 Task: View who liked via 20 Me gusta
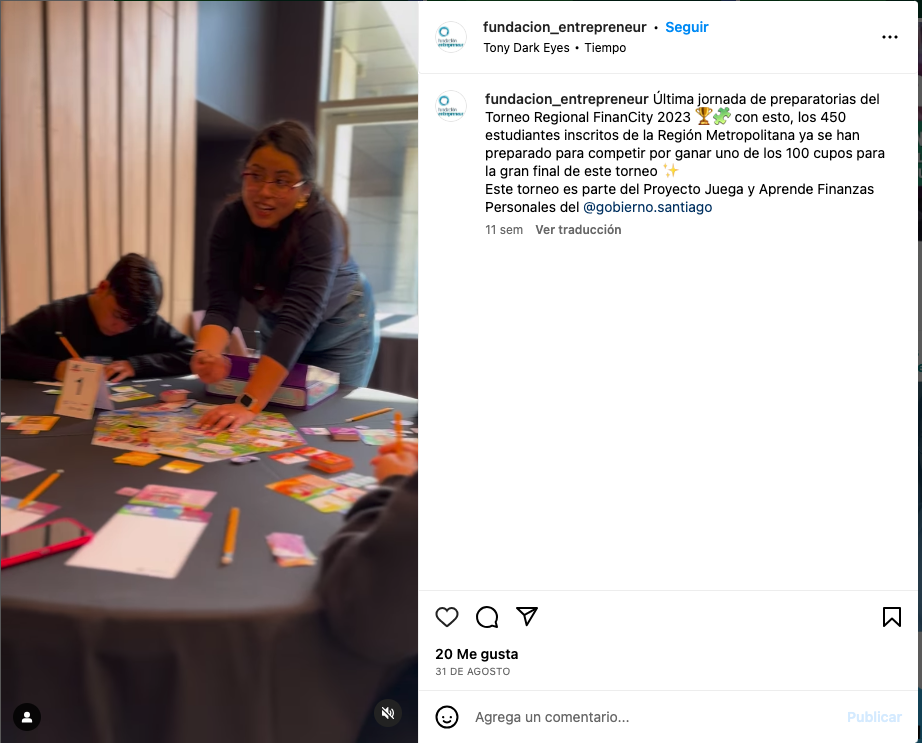tap(477, 654)
